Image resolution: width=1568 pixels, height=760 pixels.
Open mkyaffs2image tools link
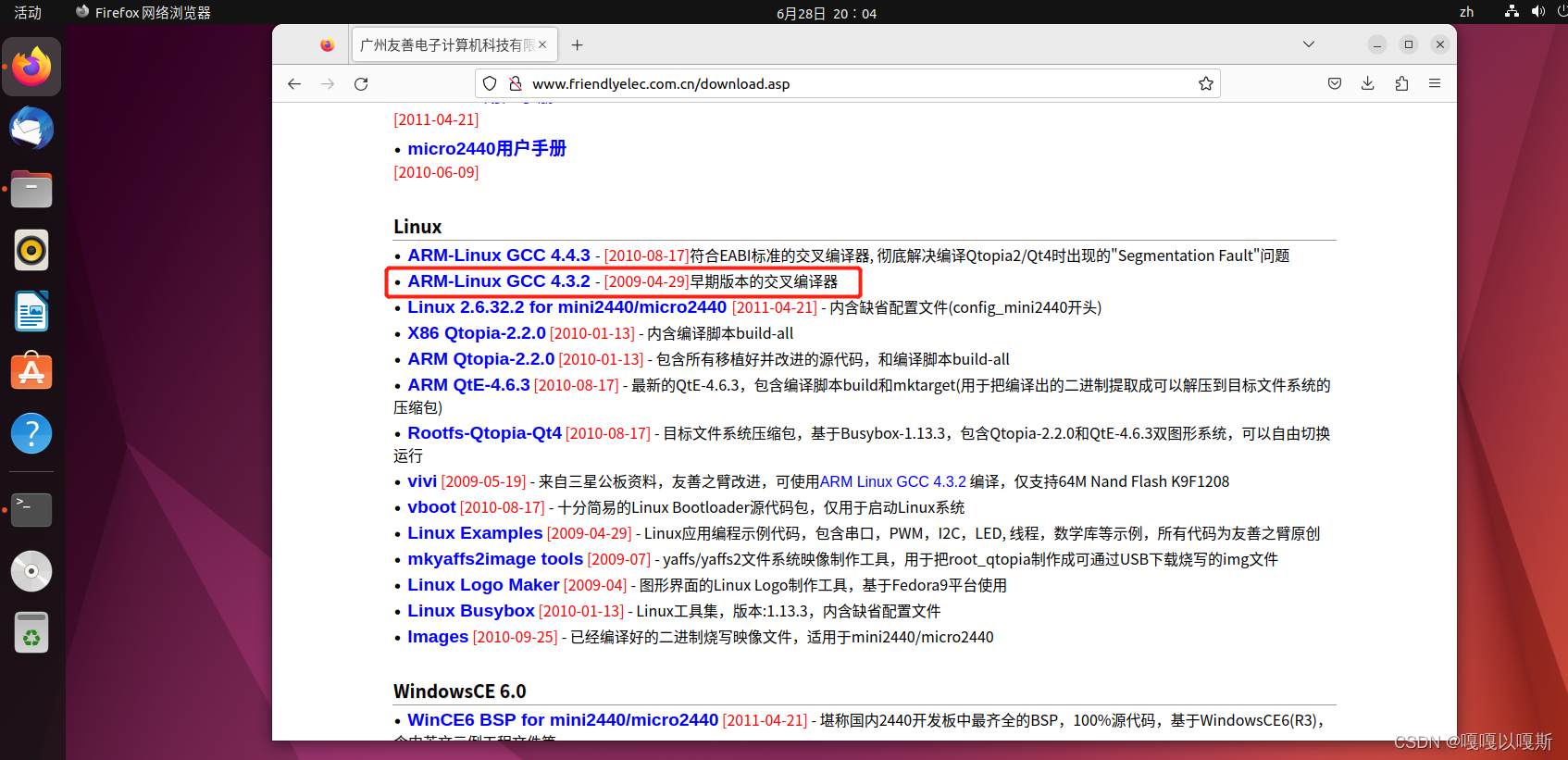pyautogui.click(x=495, y=558)
